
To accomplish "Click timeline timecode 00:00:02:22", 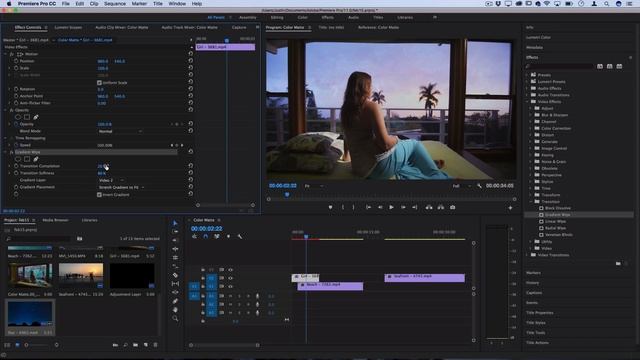I will pos(207,229).
